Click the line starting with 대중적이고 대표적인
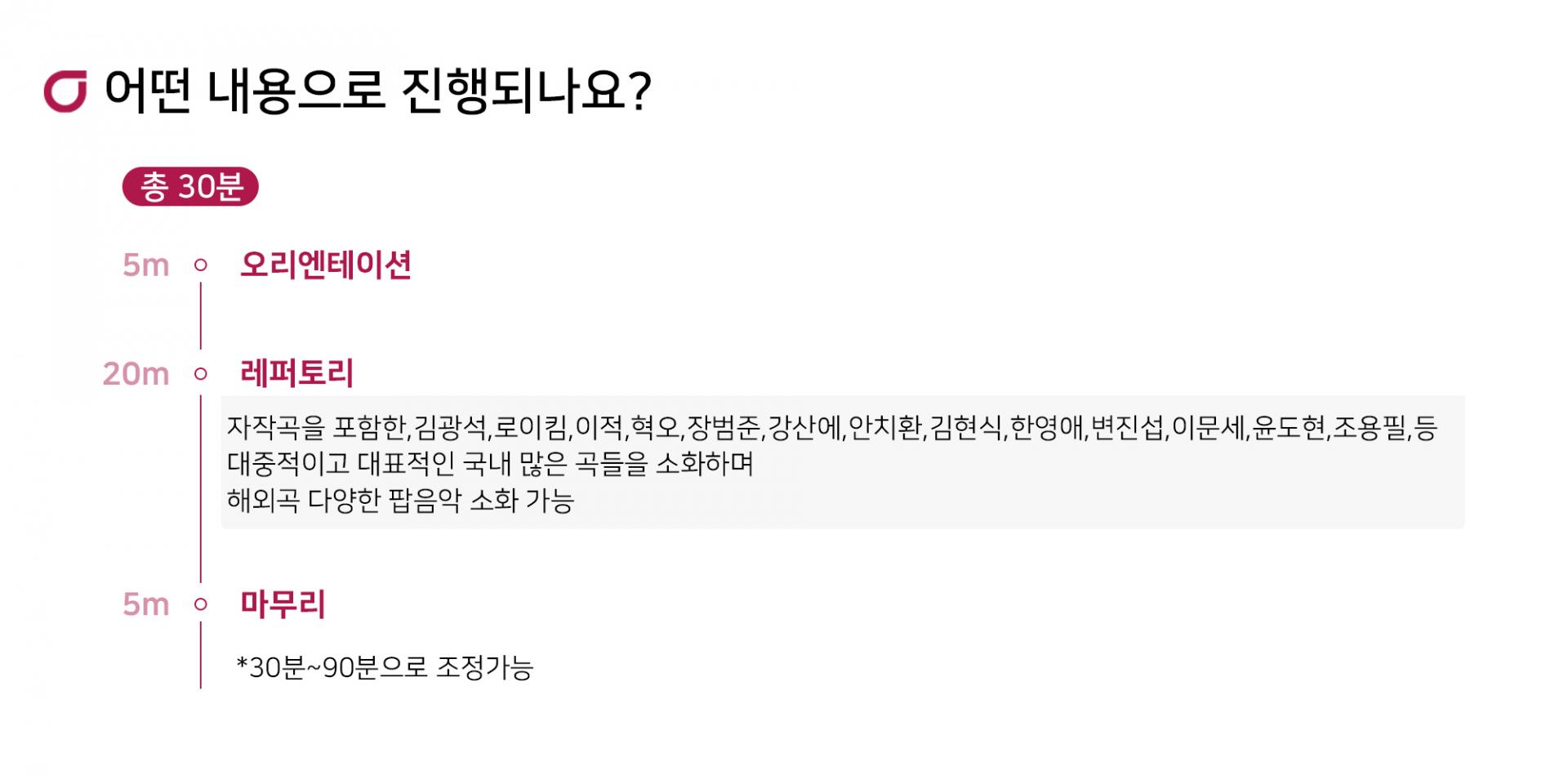The image size is (1568, 775). [490, 464]
